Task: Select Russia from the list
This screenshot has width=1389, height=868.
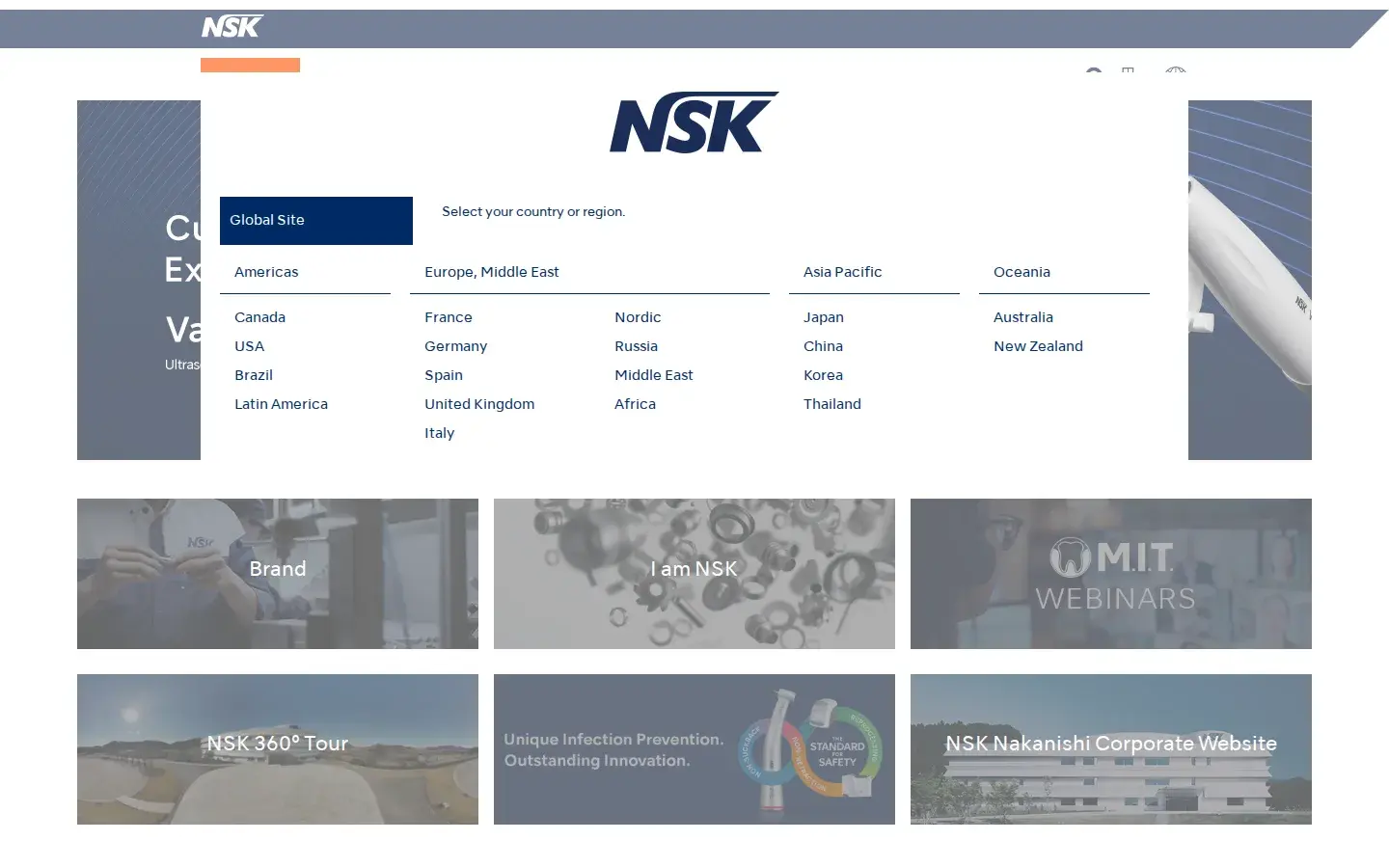Action: pos(636,346)
